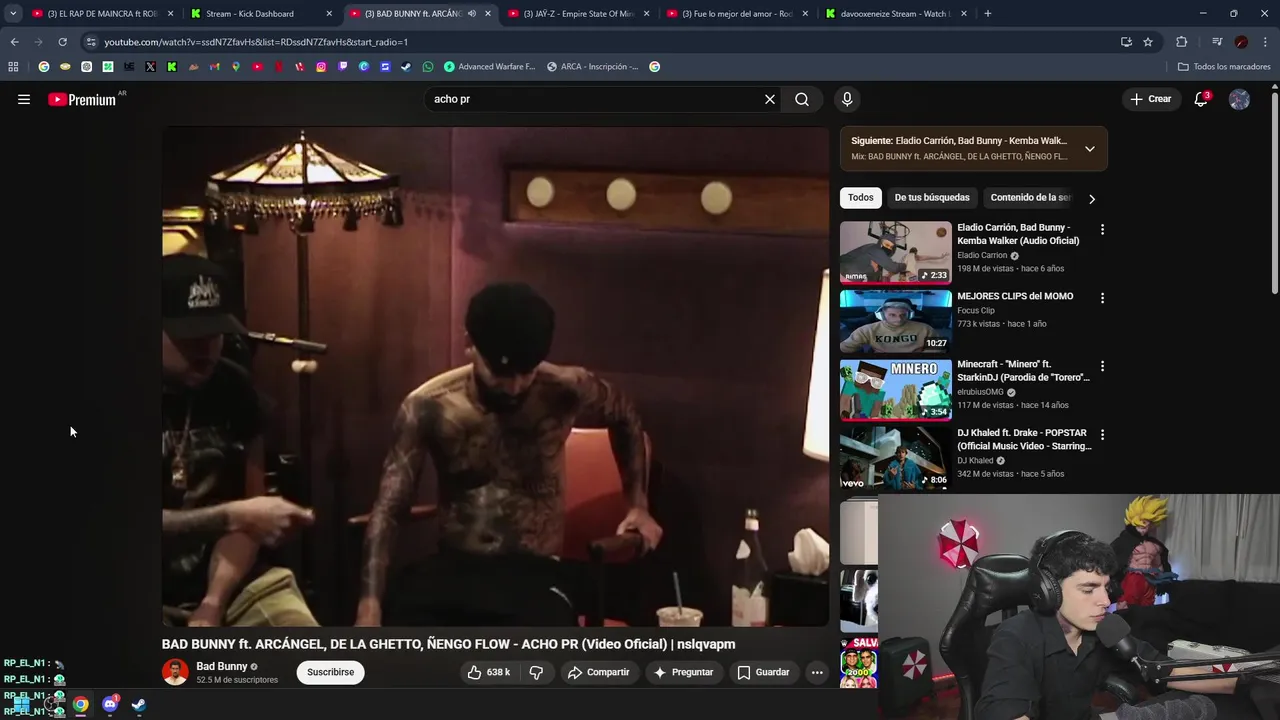Like the video with thumbs up
Screen dimensions: 1280x720
pos(488,672)
